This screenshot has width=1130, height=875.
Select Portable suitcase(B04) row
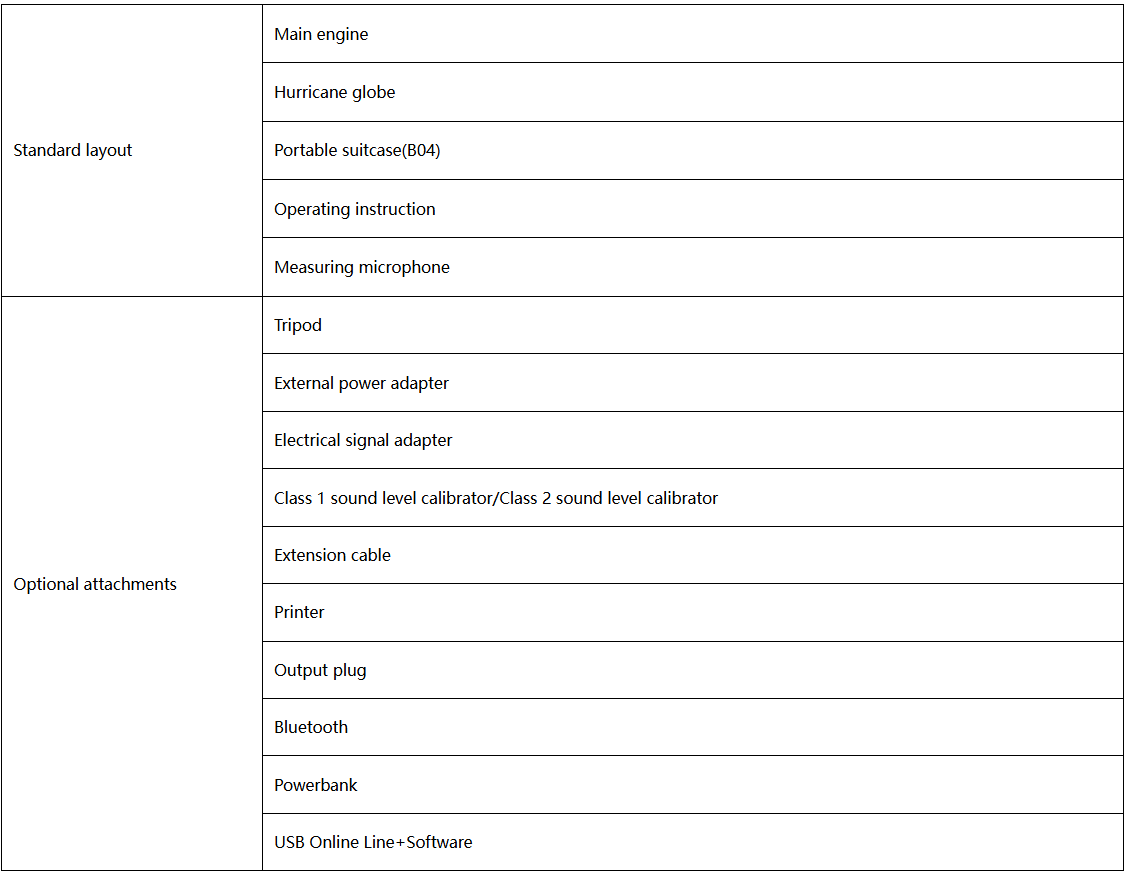click(693, 151)
